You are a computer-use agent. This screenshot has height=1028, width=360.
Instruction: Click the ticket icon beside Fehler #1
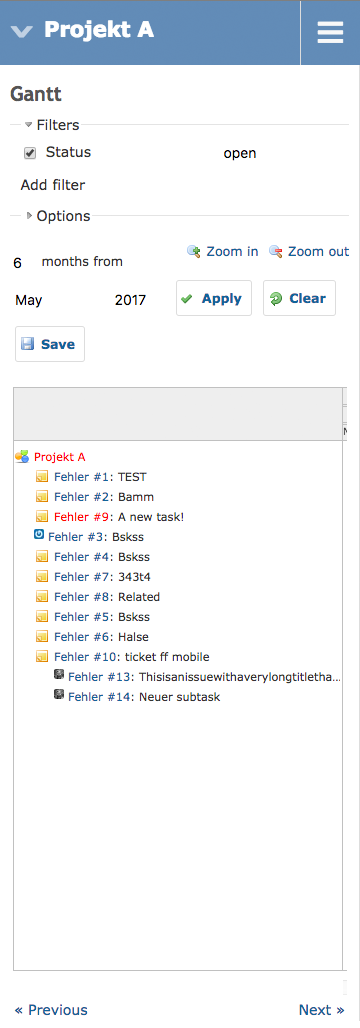pyautogui.click(x=42, y=477)
